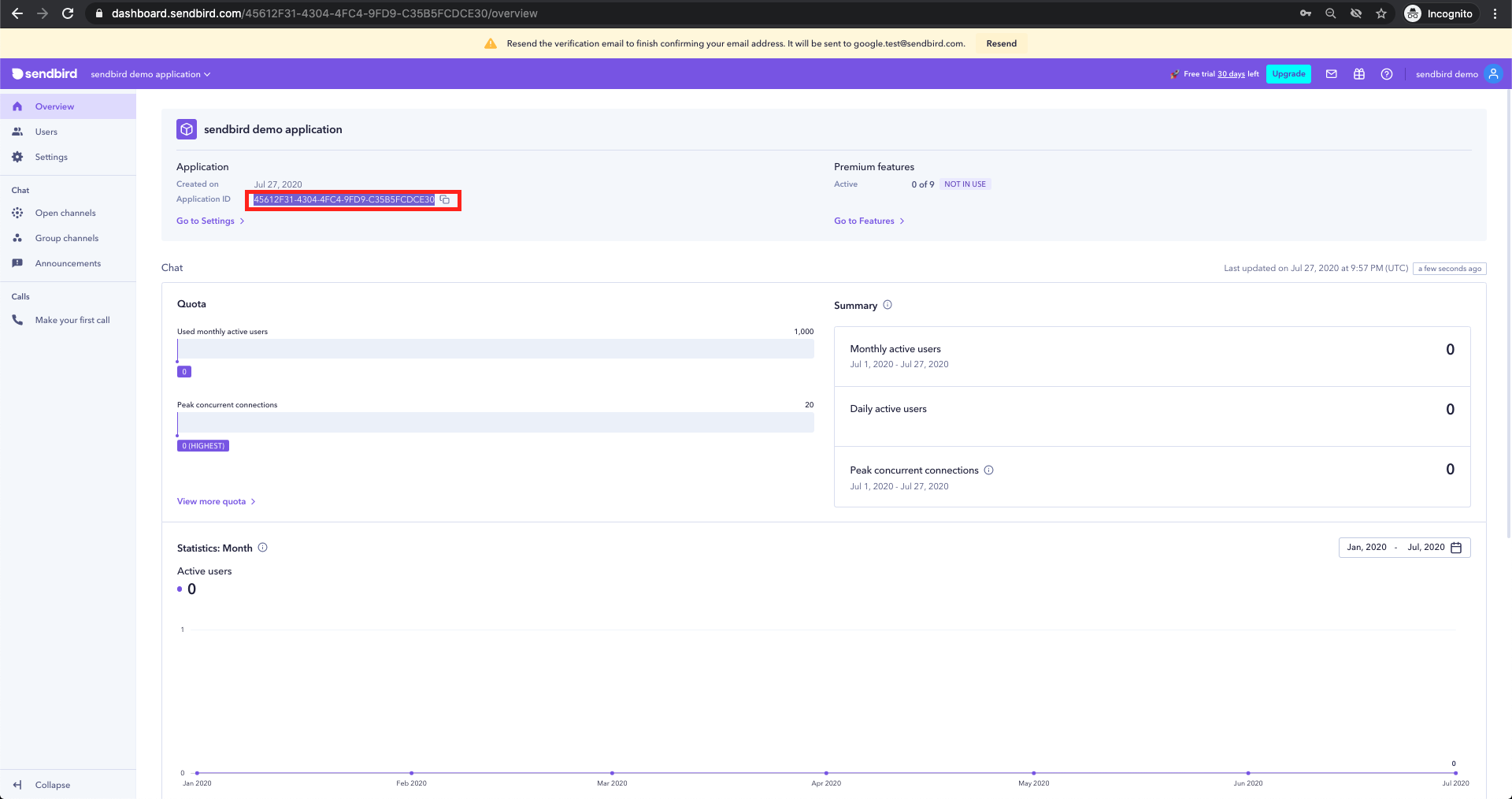Click the used monthly active users bar

point(495,349)
